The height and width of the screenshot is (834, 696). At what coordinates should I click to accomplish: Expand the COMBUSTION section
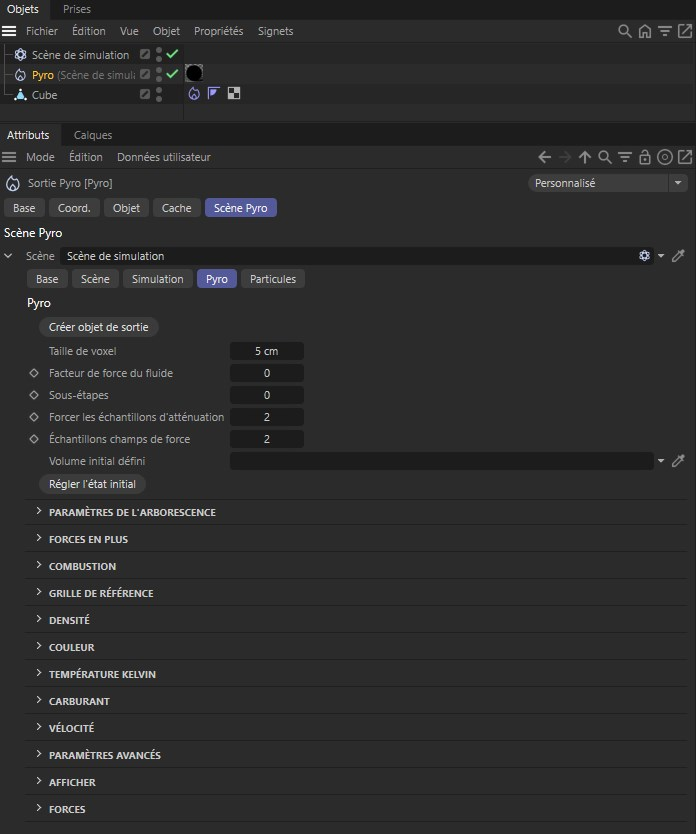(82, 566)
